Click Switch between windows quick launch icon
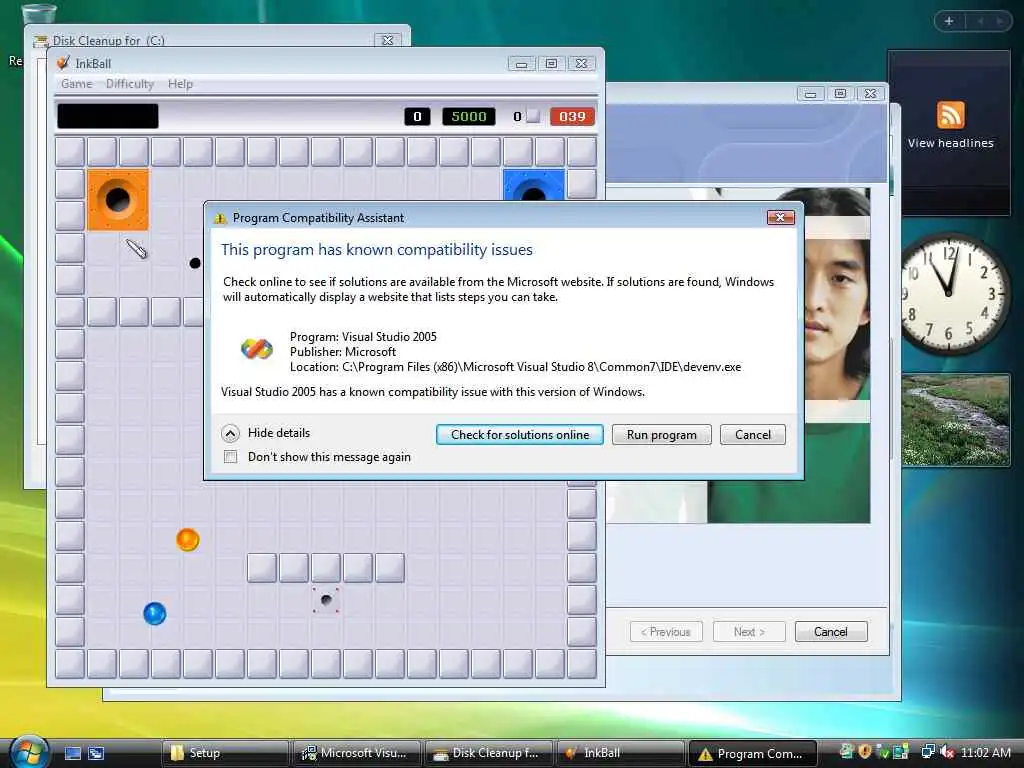The height and width of the screenshot is (768, 1024). [96, 753]
